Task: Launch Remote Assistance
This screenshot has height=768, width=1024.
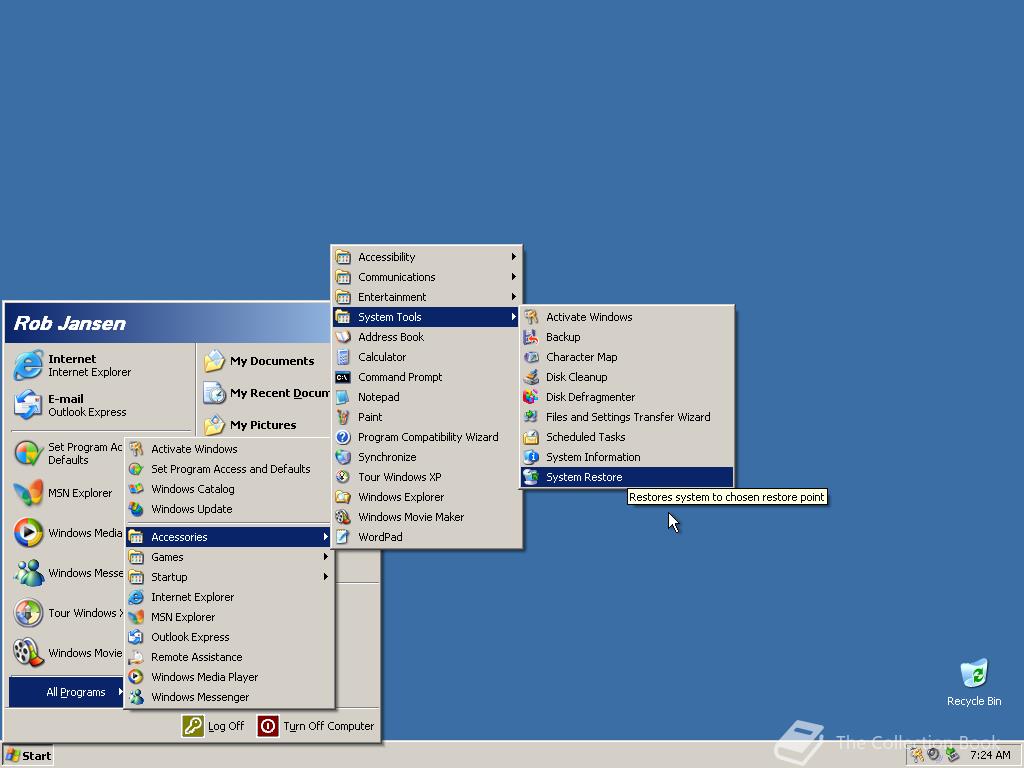Action: 229,657
